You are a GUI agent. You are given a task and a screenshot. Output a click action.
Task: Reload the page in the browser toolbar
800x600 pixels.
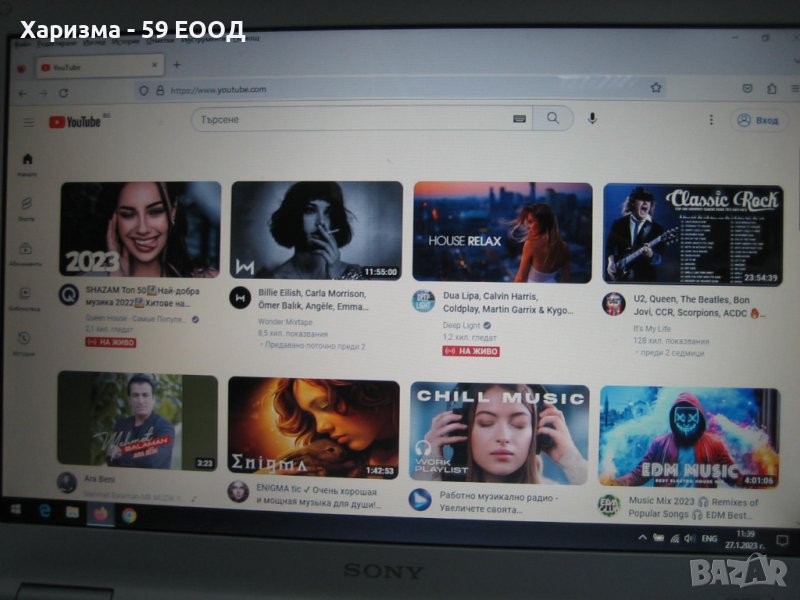tap(64, 92)
